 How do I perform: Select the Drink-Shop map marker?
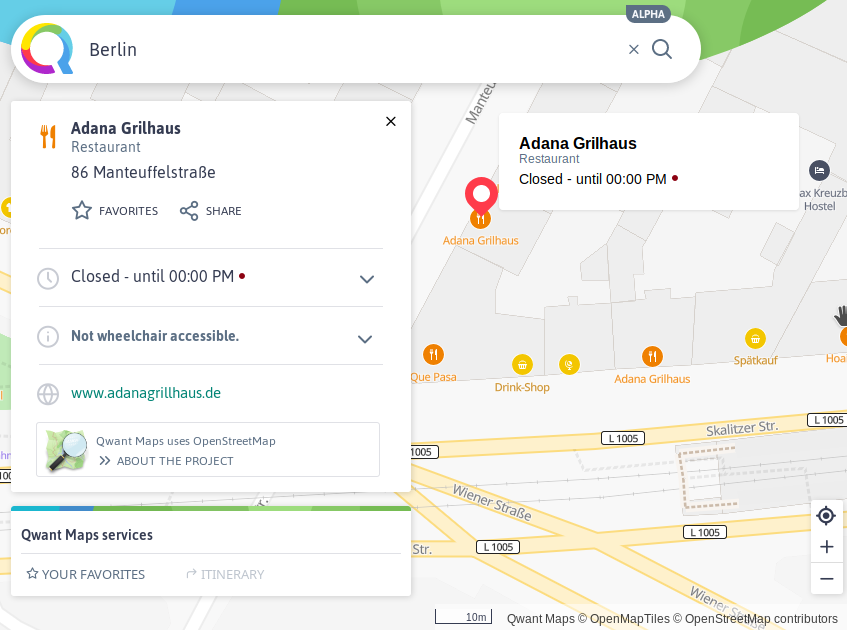click(521, 364)
